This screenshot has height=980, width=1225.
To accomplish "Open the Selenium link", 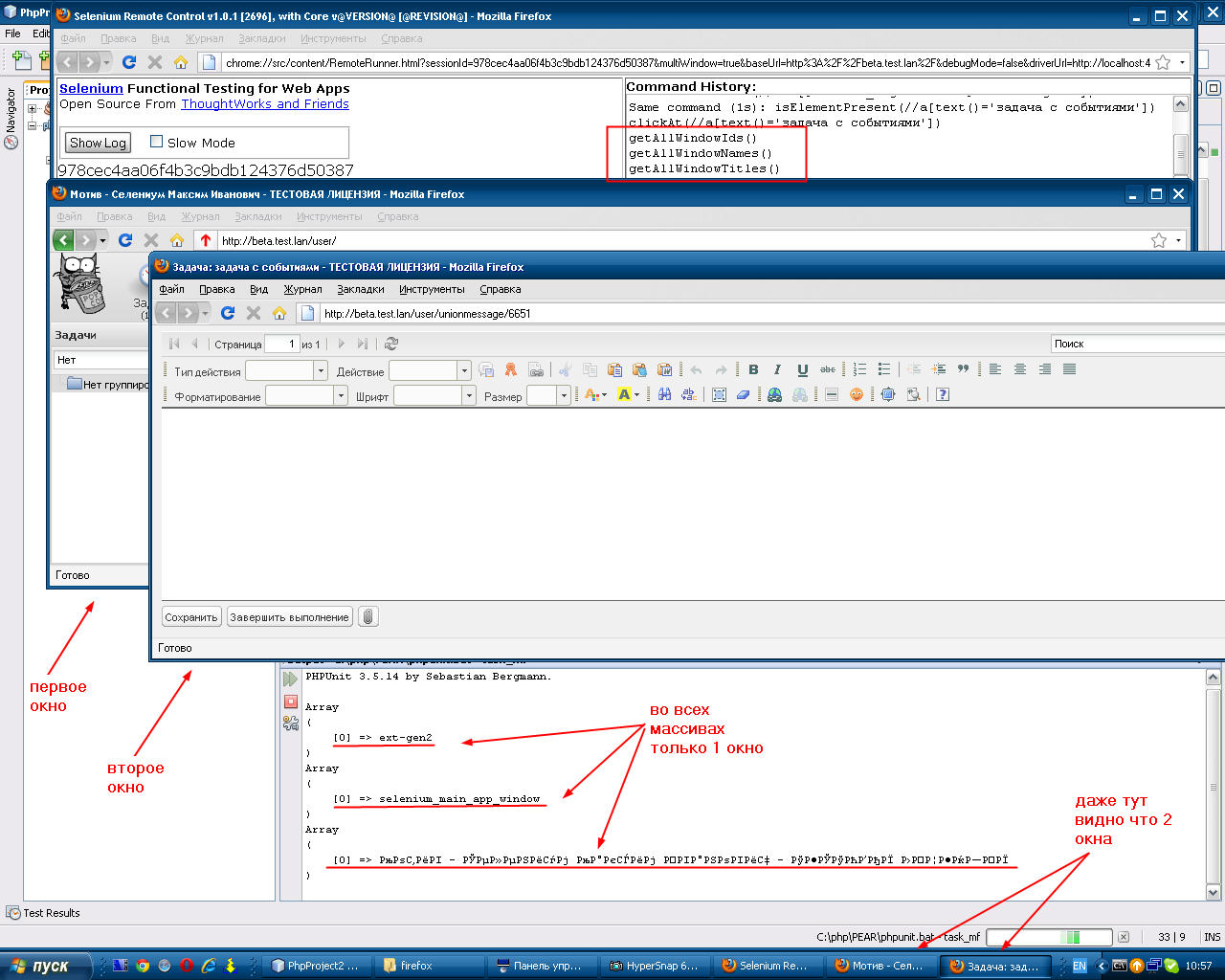I will (x=91, y=88).
